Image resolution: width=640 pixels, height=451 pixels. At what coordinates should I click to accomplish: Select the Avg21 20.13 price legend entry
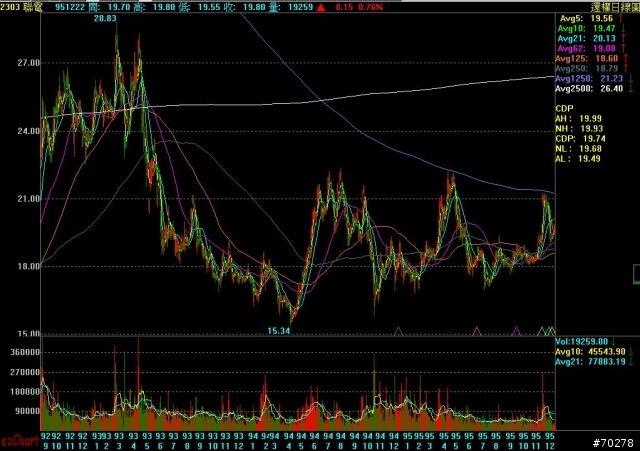pyautogui.click(x=586, y=38)
